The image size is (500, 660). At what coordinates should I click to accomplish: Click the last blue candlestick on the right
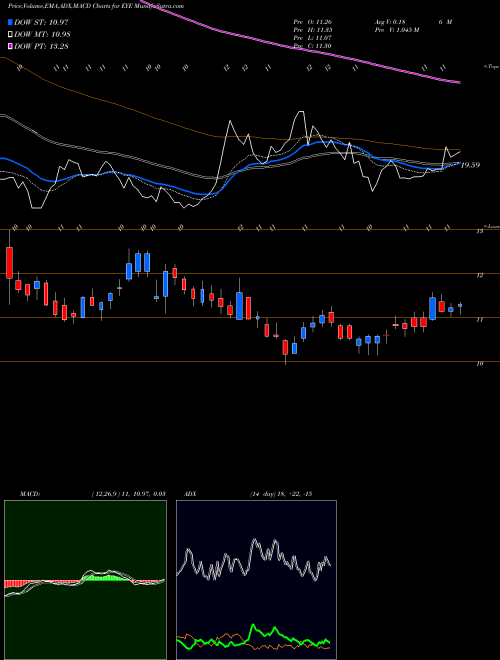[x=460, y=306]
